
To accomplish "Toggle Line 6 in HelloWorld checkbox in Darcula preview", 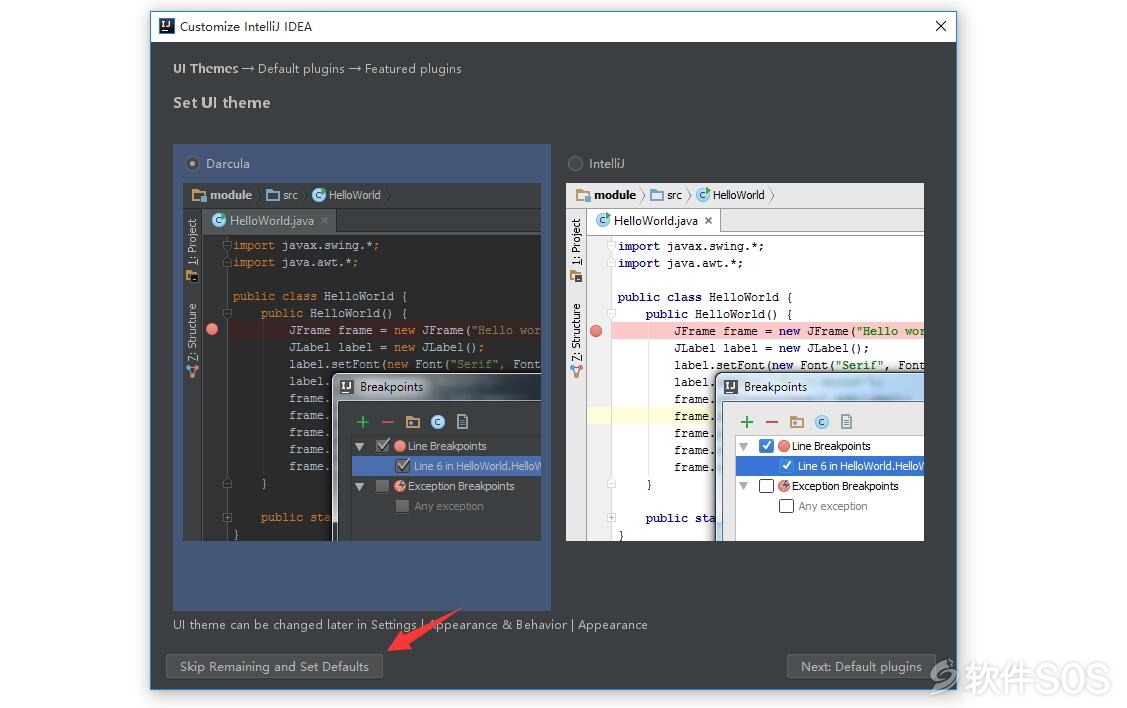I will [x=402, y=466].
